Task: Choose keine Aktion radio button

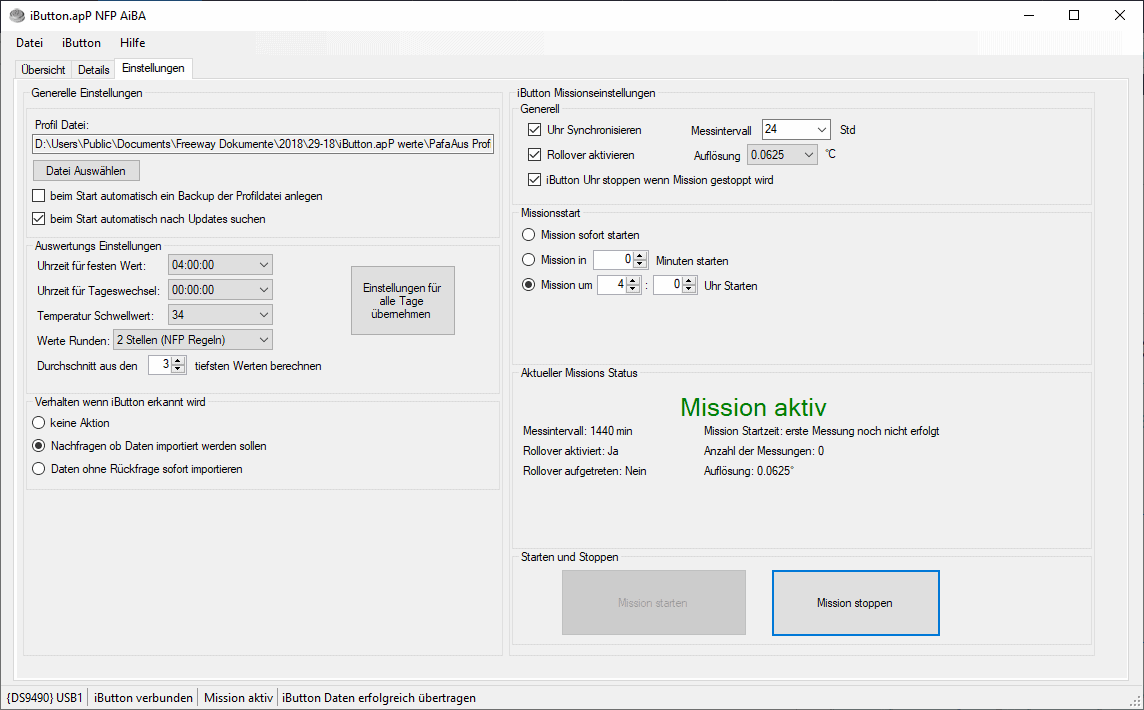Action: (x=40, y=423)
